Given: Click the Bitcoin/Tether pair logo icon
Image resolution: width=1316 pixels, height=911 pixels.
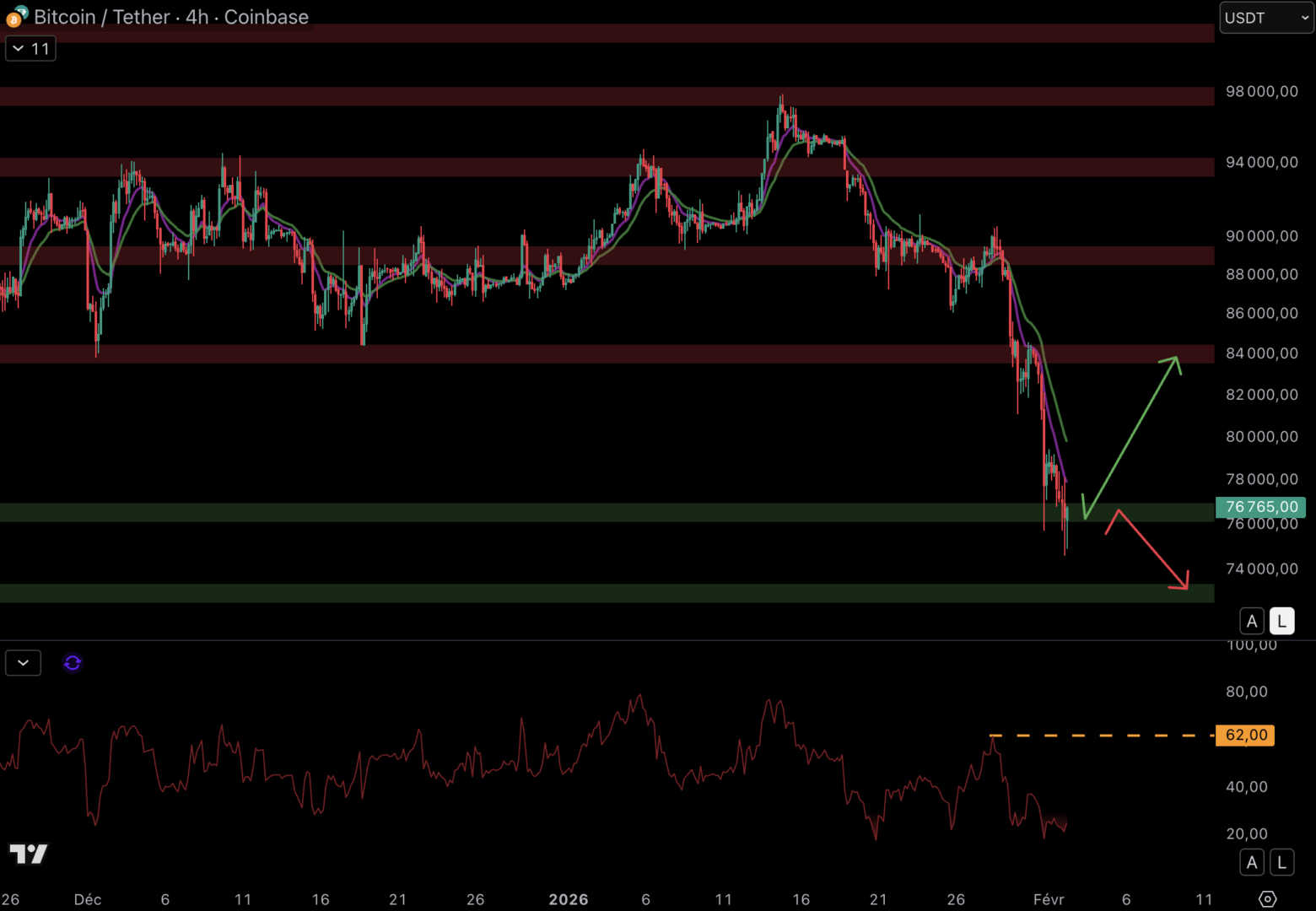Looking at the screenshot, I should 16,16.
